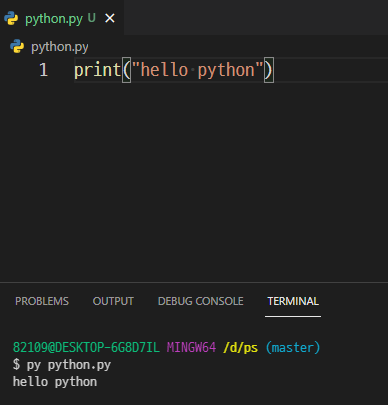Click the "hello python" string in the editor
The image size is (388, 405).
198,70
